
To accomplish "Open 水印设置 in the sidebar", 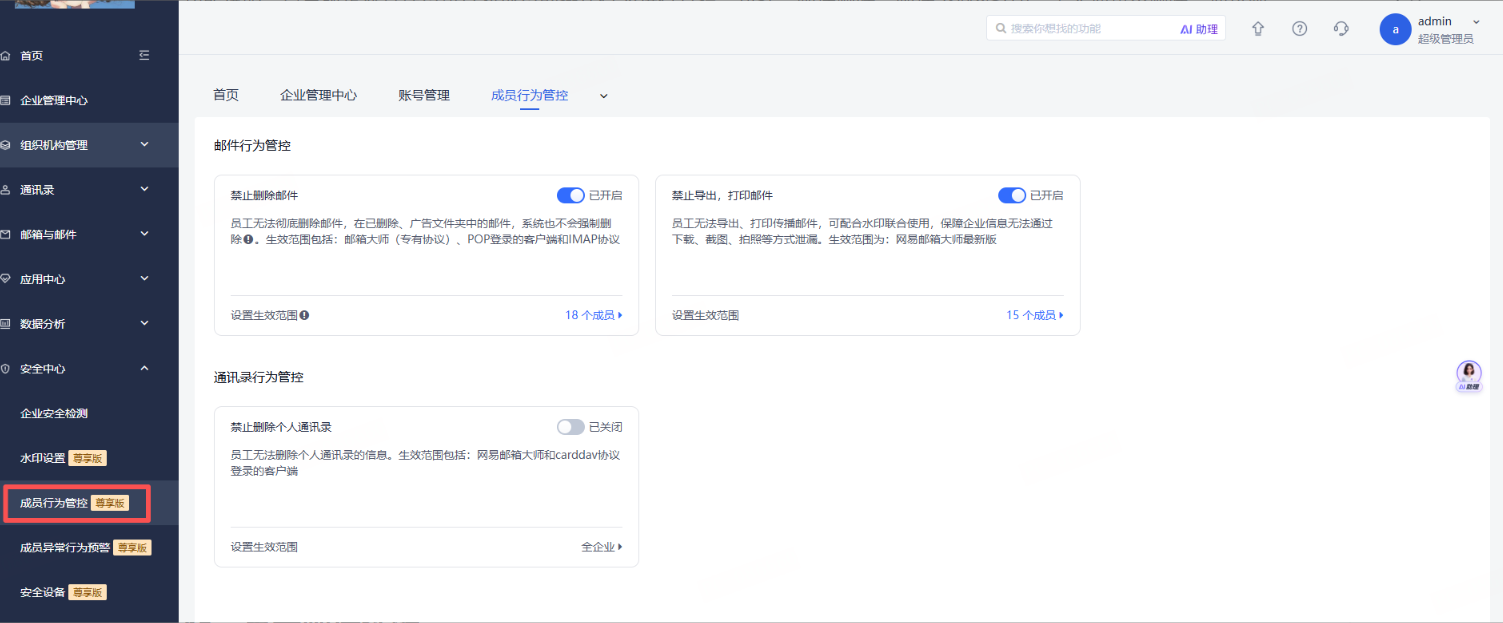I will [42, 458].
